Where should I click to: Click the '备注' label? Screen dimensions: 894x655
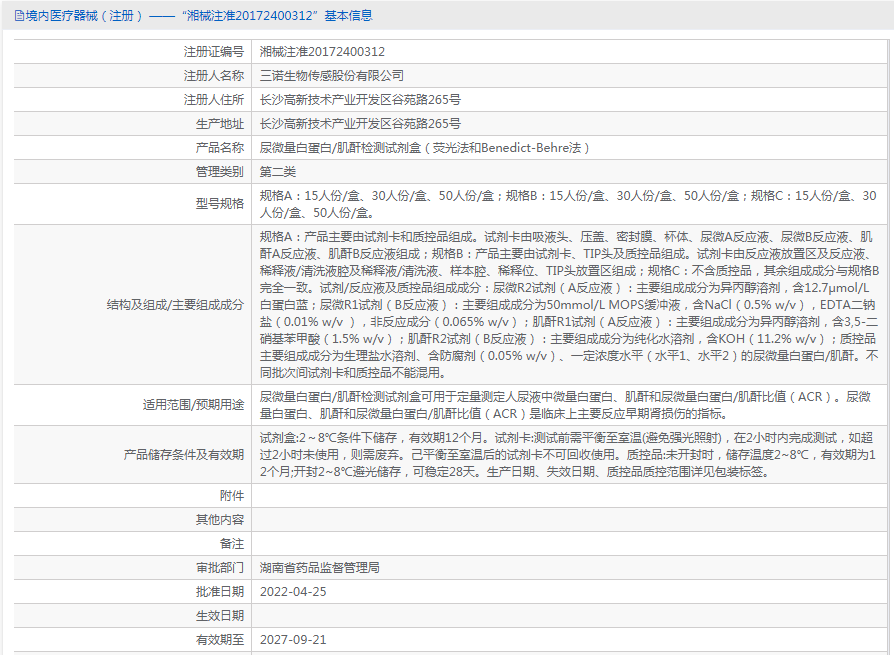point(231,543)
